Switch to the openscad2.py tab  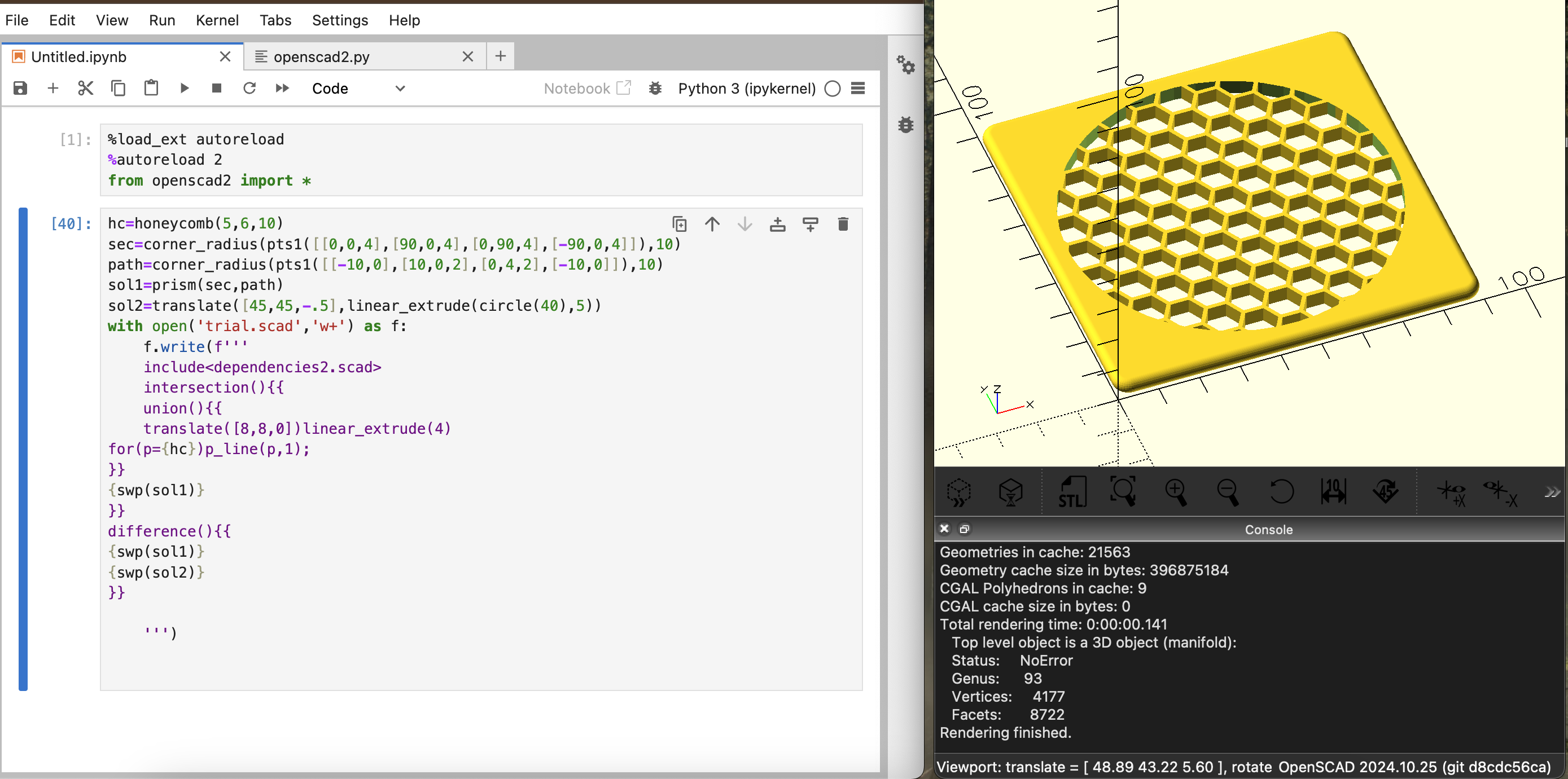tap(321, 56)
